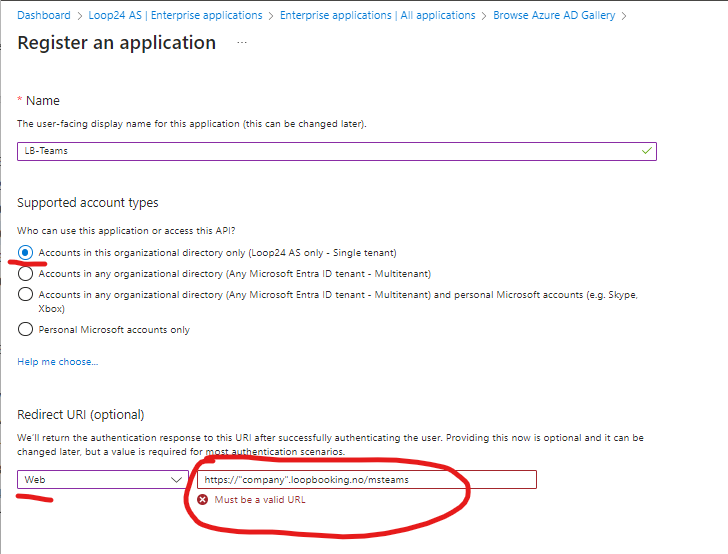728x554 pixels.
Task: Click the Redirect URI URL text field
Action: coord(367,479)
